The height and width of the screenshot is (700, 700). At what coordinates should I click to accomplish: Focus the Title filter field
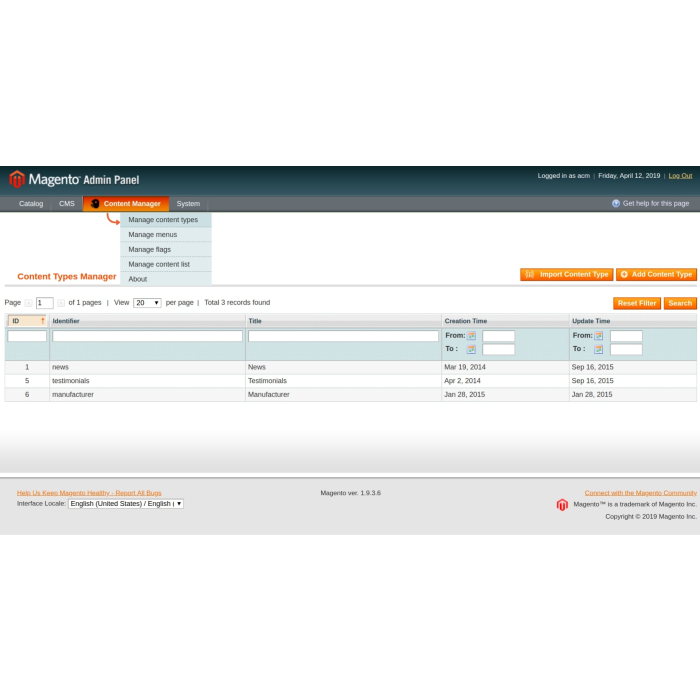(x=343, y=336)
